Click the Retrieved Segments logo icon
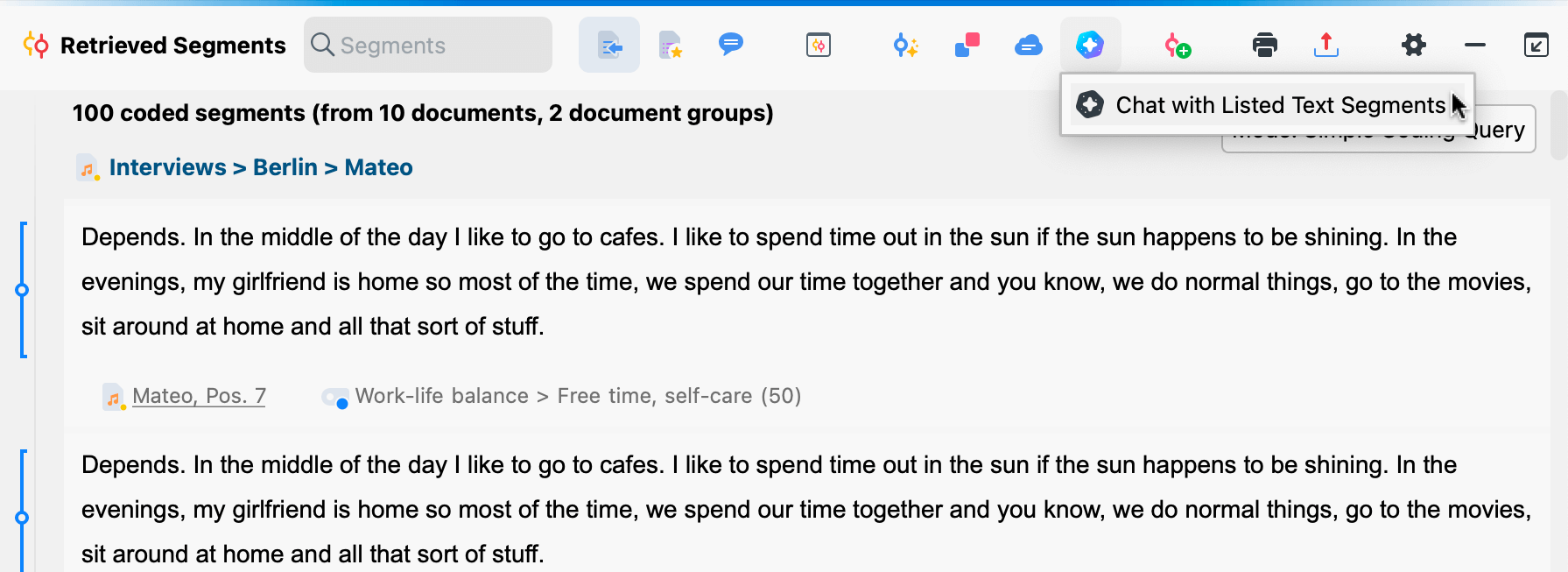 tap(36, 45)
